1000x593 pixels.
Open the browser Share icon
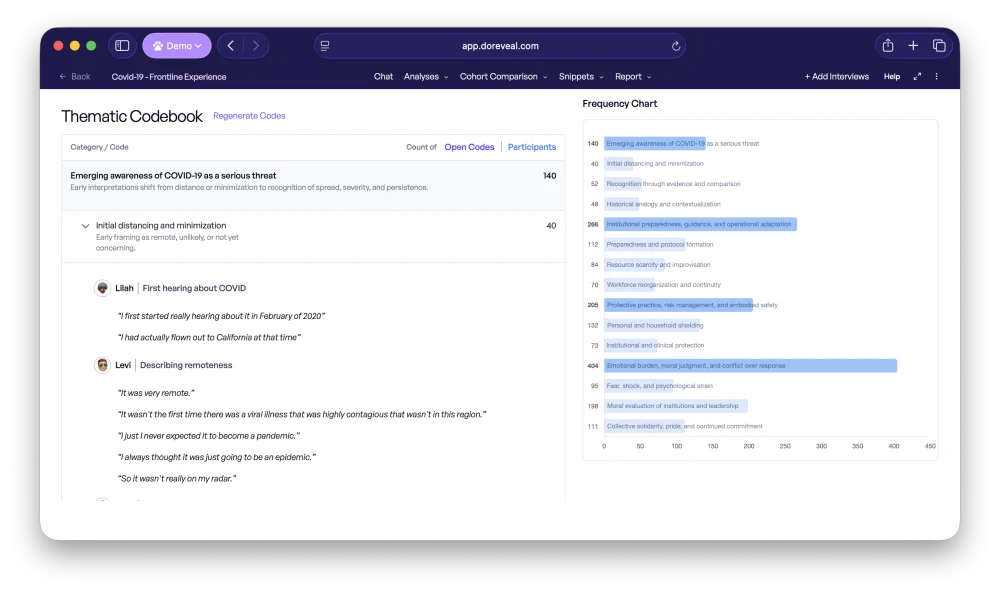[x=888, y=45]
